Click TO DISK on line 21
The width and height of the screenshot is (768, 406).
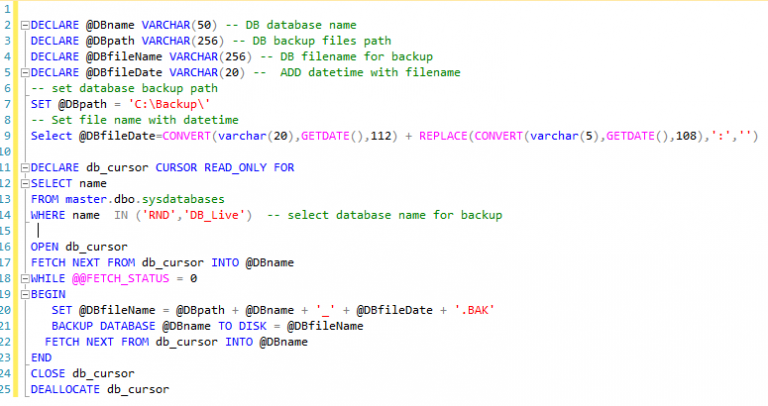[242, 326]
